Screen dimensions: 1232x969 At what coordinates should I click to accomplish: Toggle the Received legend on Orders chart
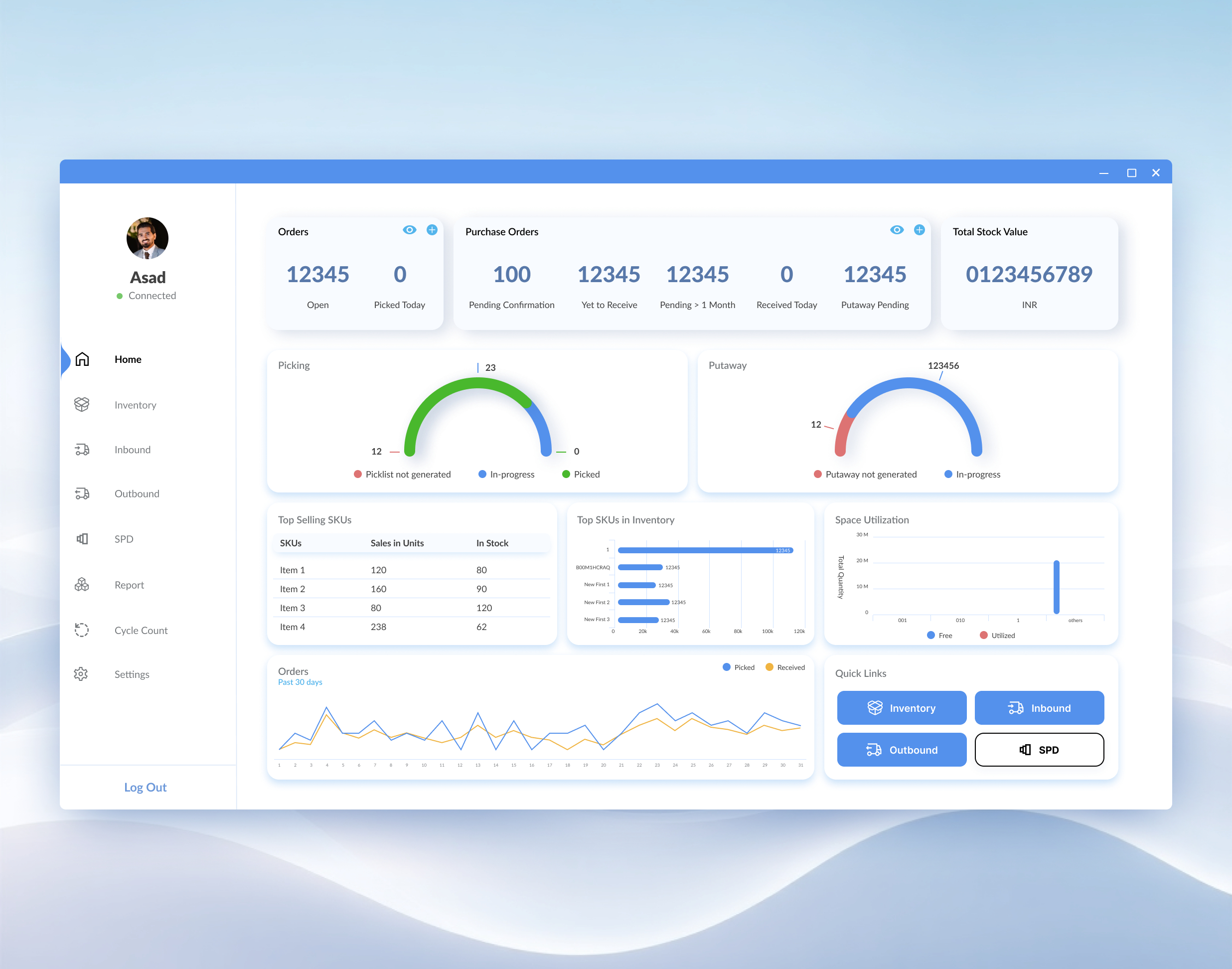(x=785, y=667)
